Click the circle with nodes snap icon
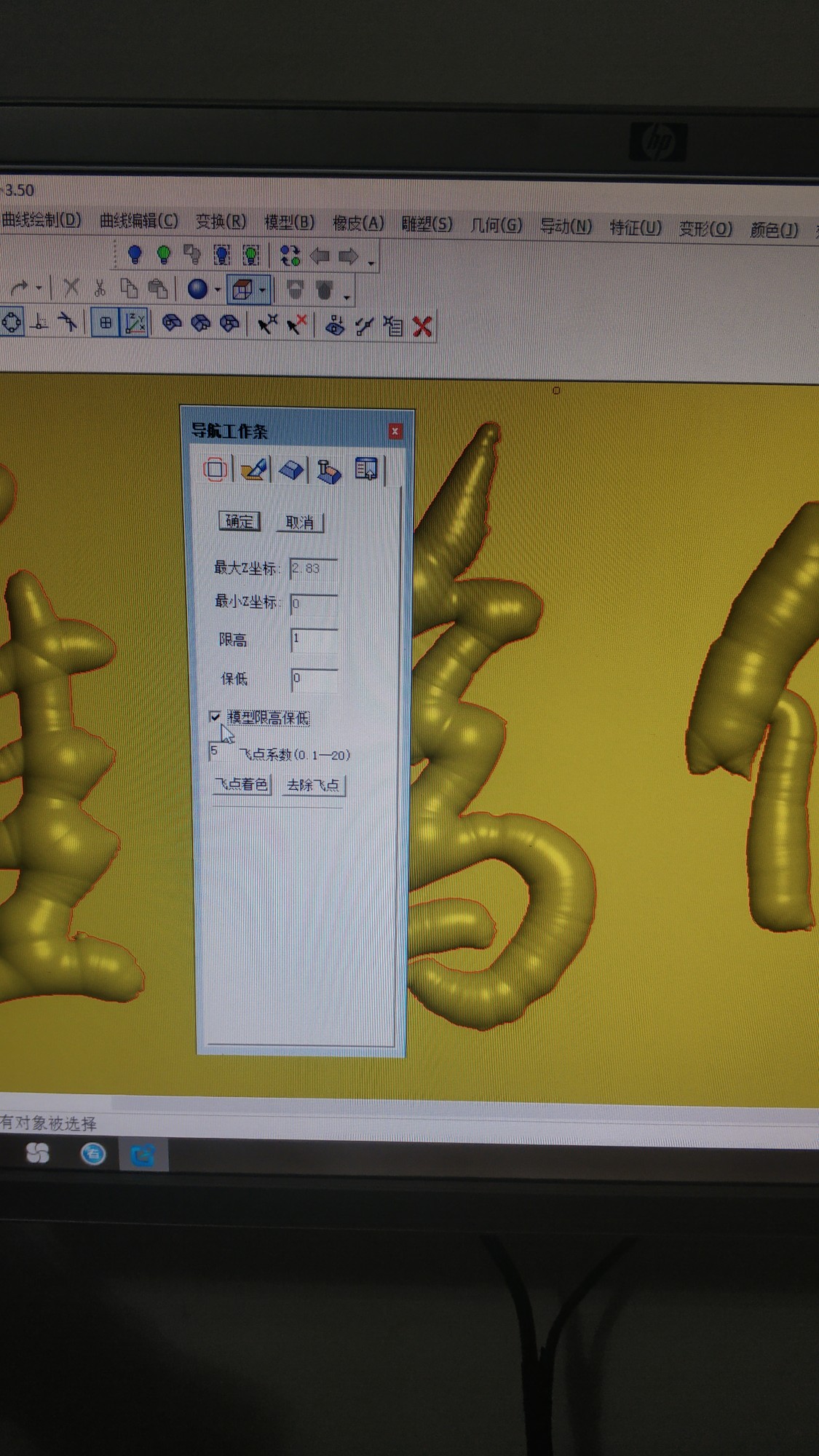The width and height of the screenshot is (819, 1456). tap(12, 322)
